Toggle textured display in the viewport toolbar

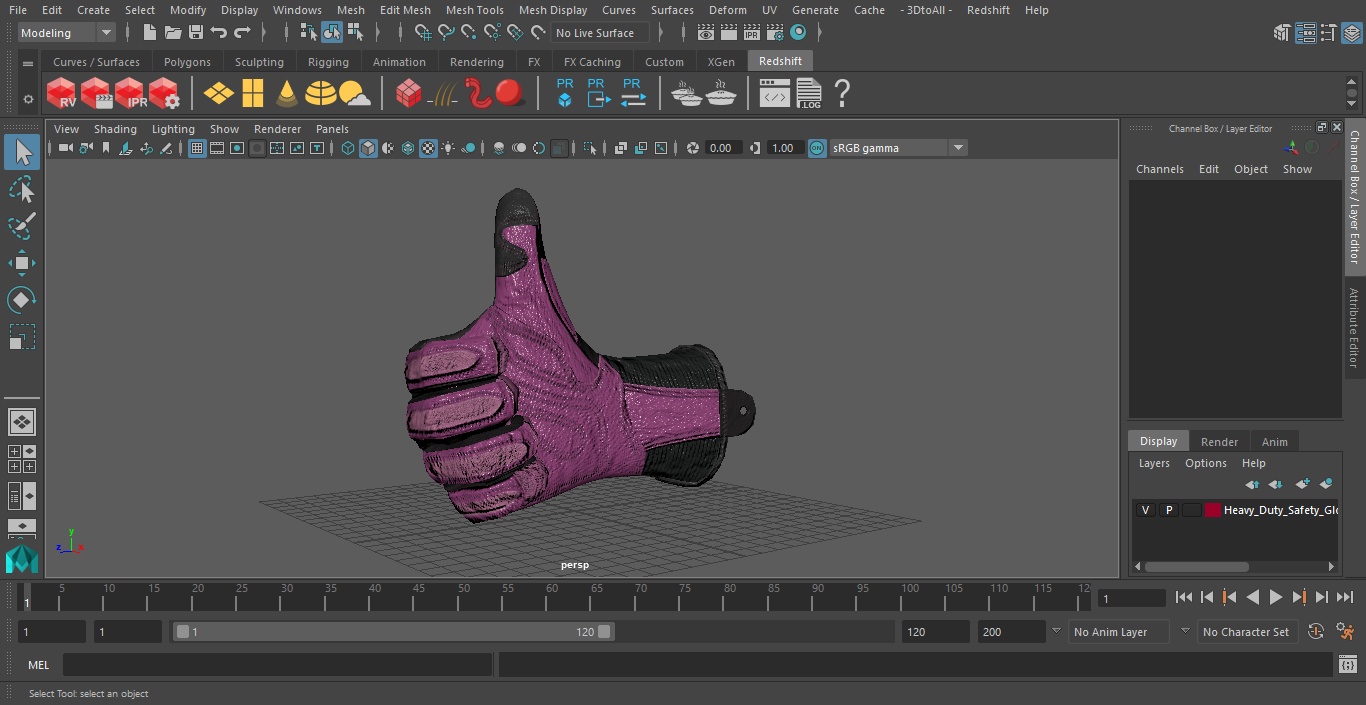(x=428, y=148)
